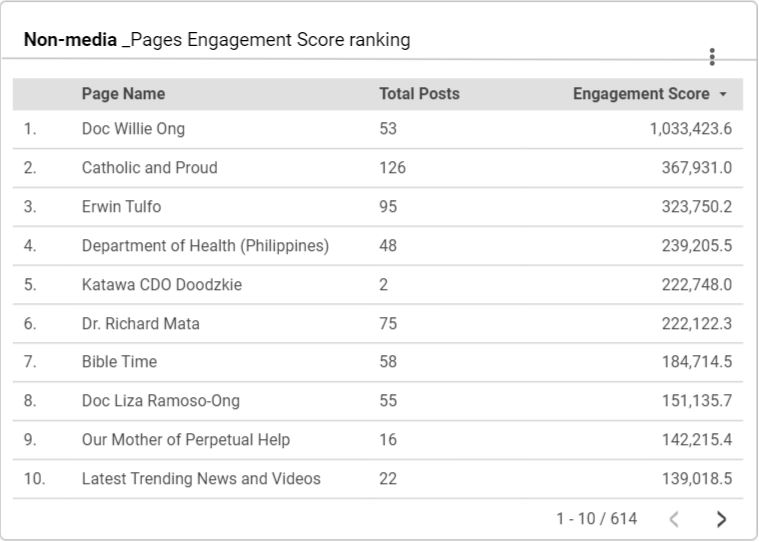This screenshot has height=542, width=759.
Task: Click rank number 10. in the table
Action: click(34, 479)
